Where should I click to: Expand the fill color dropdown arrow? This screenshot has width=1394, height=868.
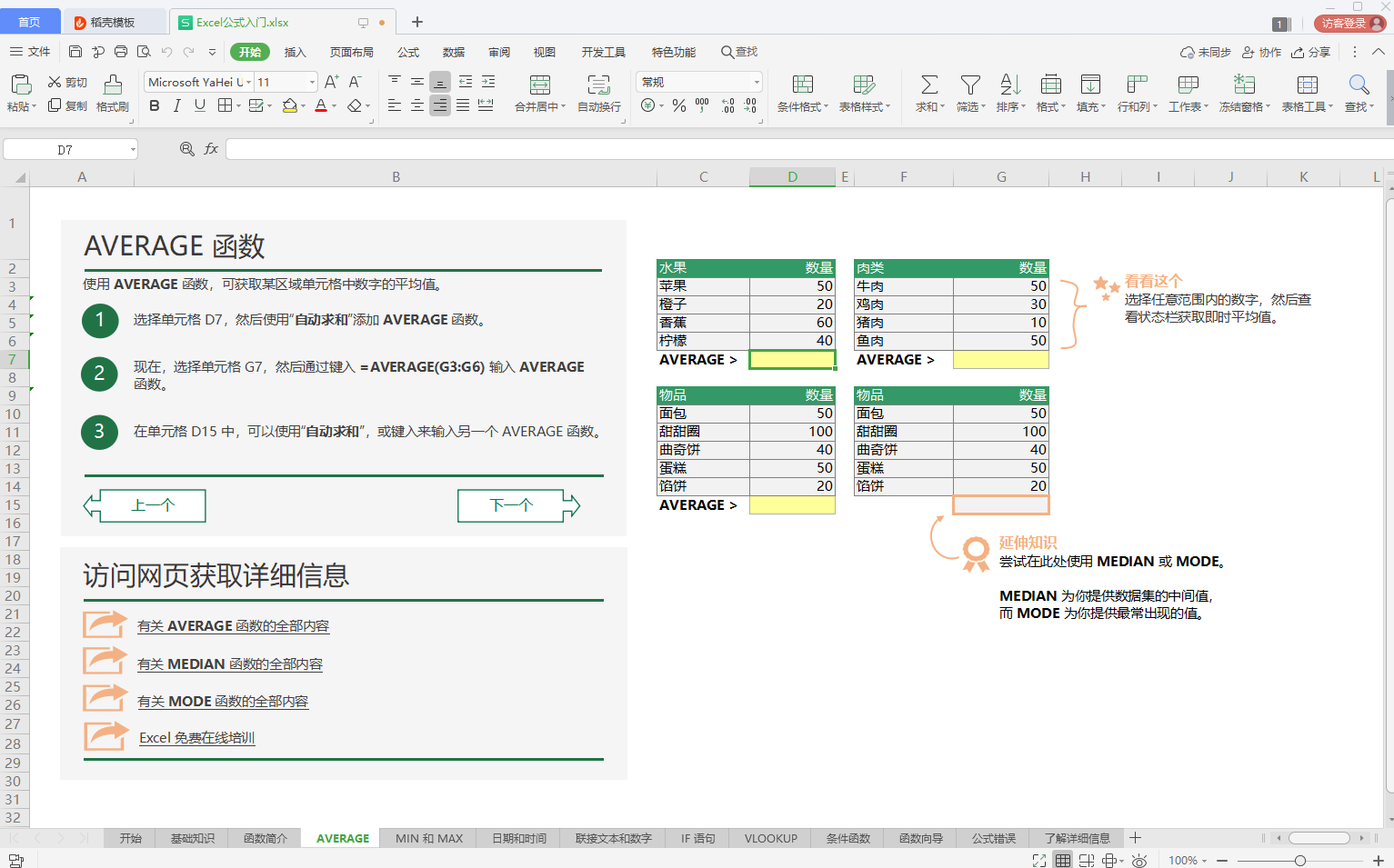coord(303,106)
